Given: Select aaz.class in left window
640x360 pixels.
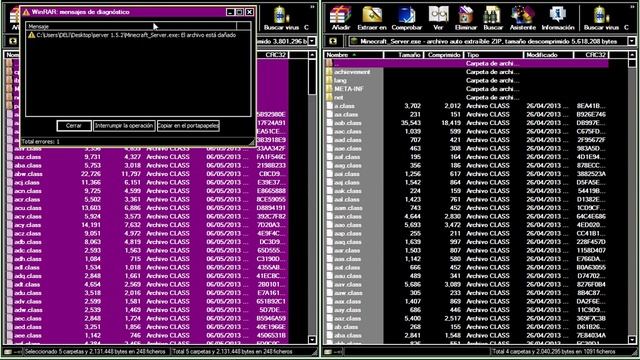Looking at the screenshot, I should pyautogui.click(x=27, y=157).
